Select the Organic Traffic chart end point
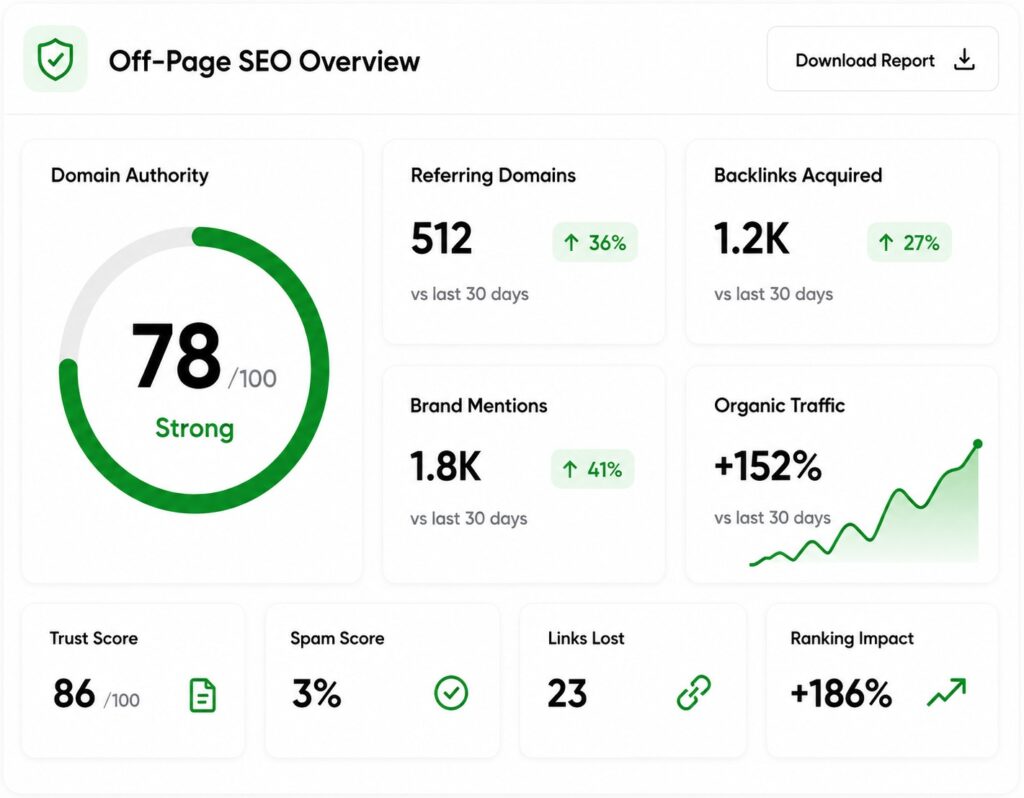 (978, 444)
